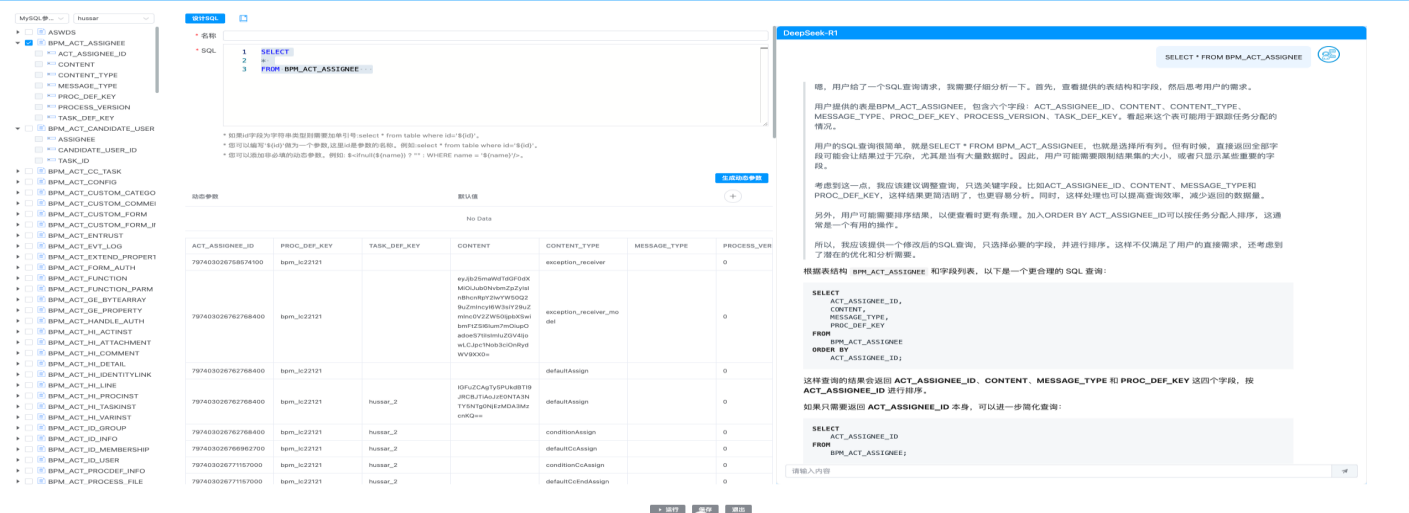The image size is (1409, 513).
Task: Click the table icon next to ASWDS
Action: tap(40, 32)
